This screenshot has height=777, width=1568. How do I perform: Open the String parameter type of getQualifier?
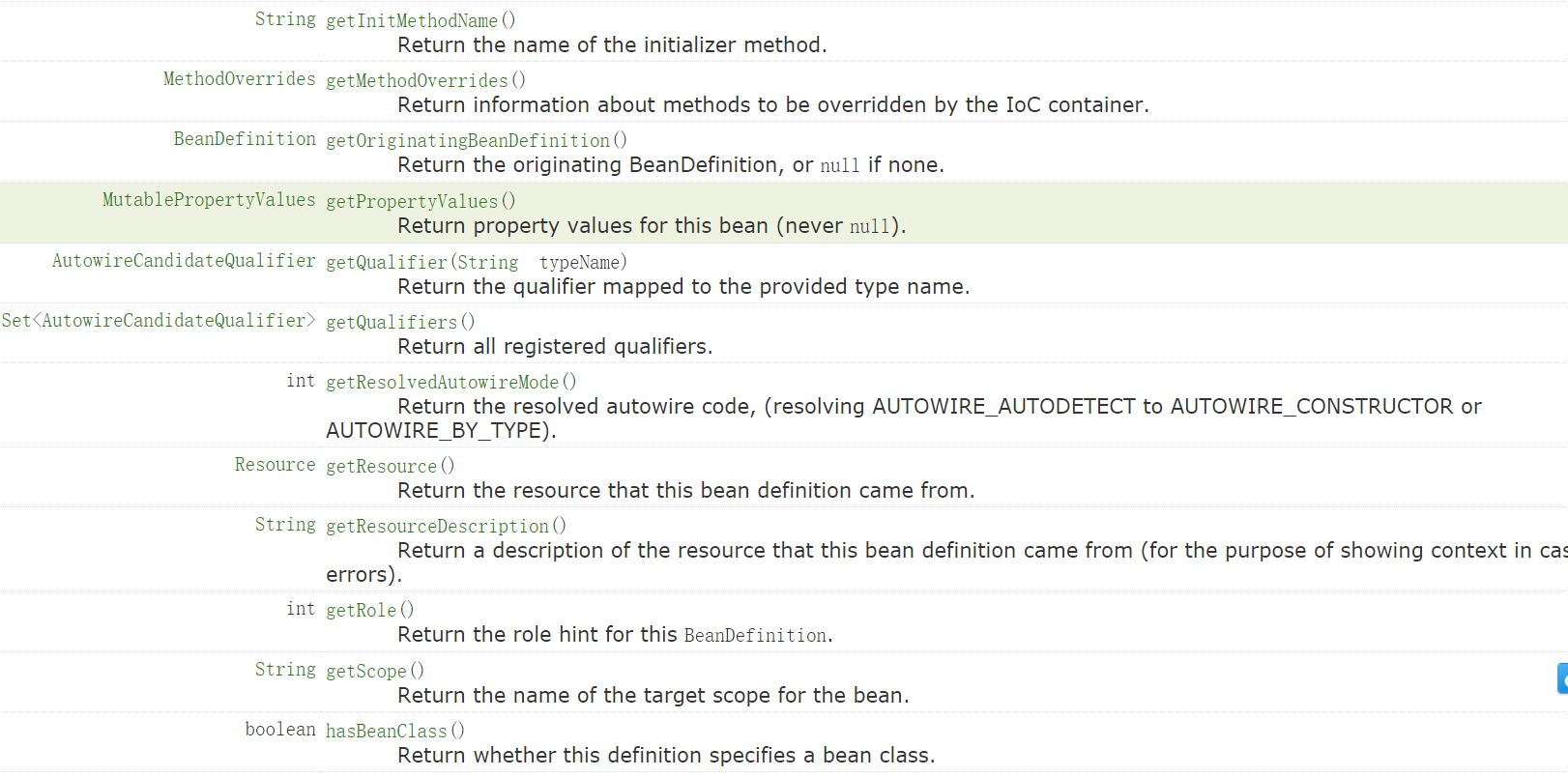tap(487, 262)
